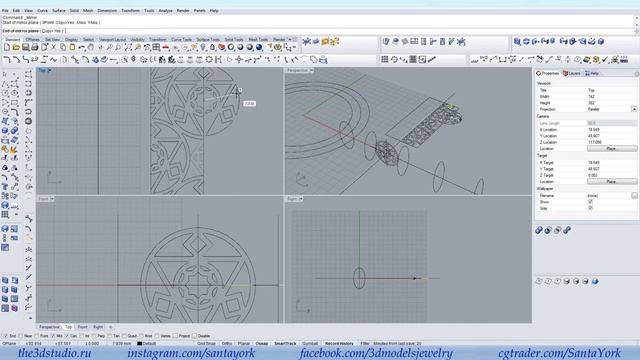Viewport: 640px width, 360px height.
Task: Click the Target Location Place button
Action: (611, 182)
